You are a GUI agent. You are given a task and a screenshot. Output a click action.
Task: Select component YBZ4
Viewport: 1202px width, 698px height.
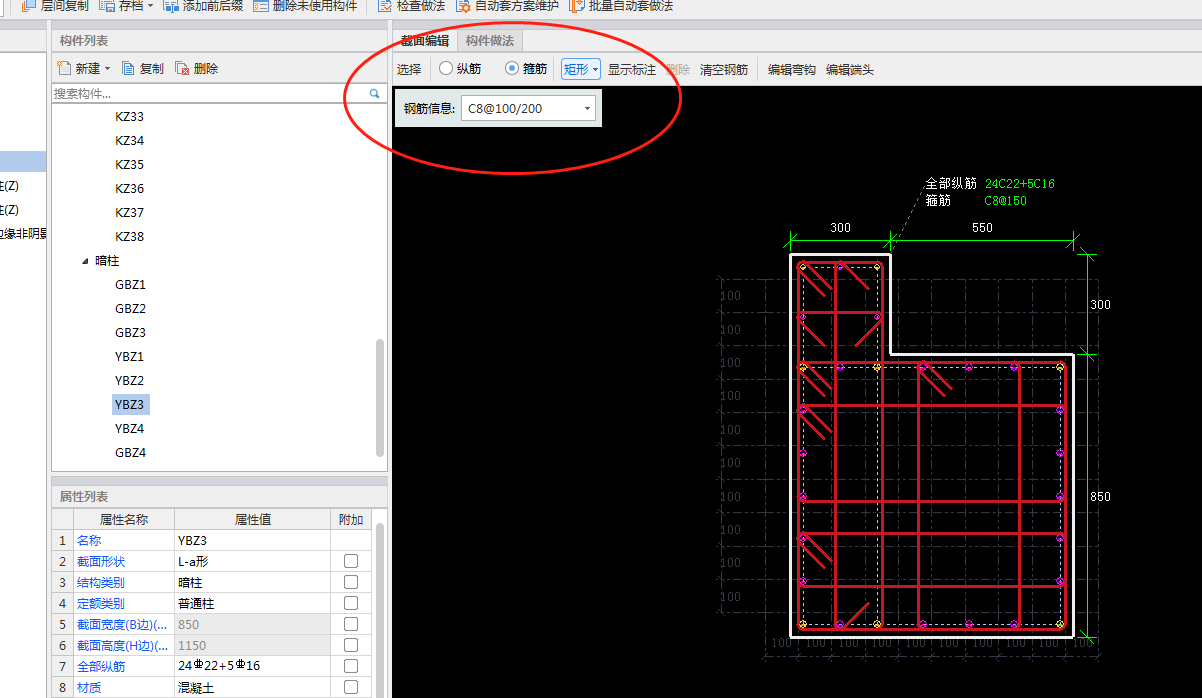coord(129,429)
